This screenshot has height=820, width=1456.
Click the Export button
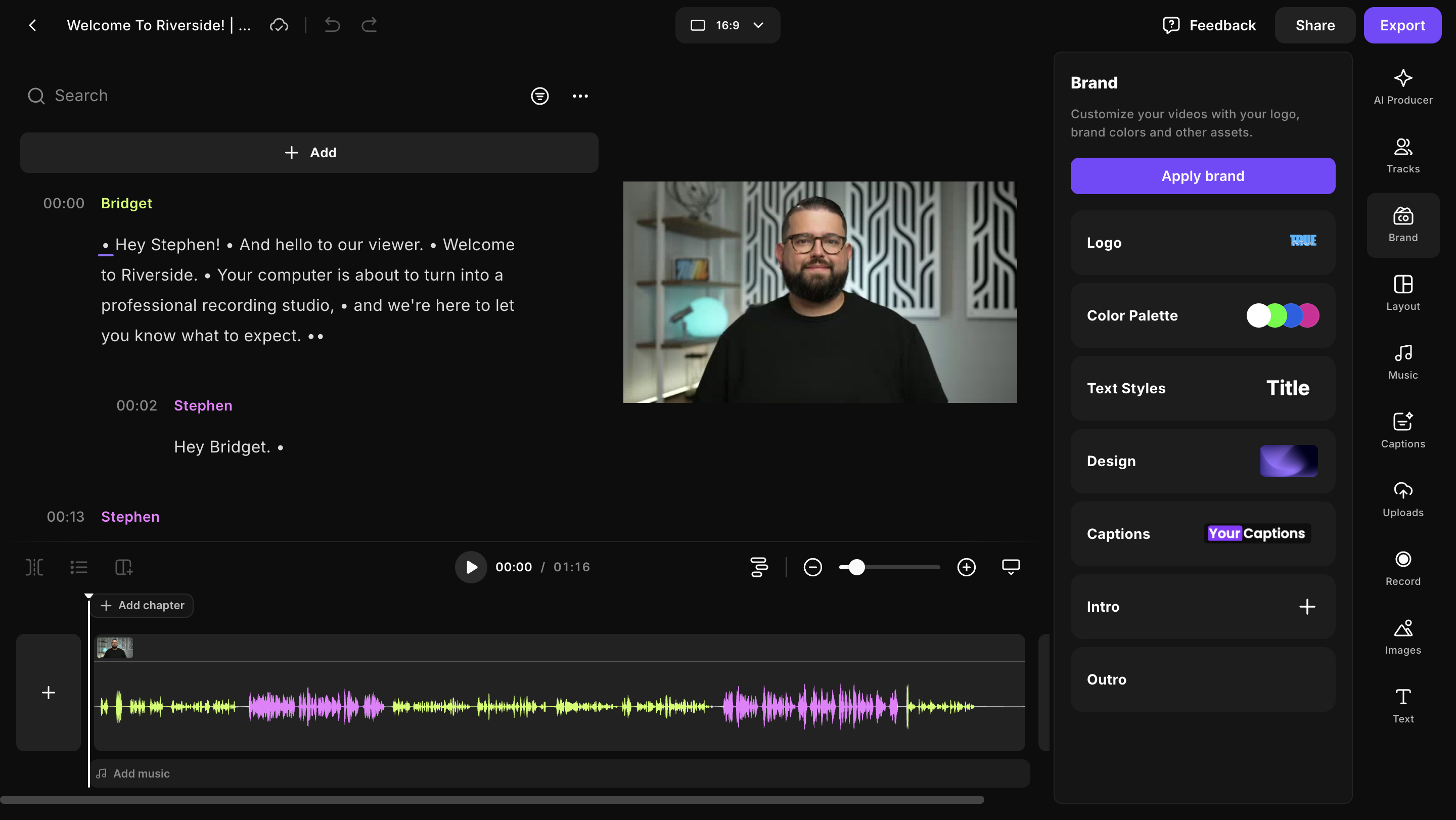pyautogui.click(x=1402, y=25)
